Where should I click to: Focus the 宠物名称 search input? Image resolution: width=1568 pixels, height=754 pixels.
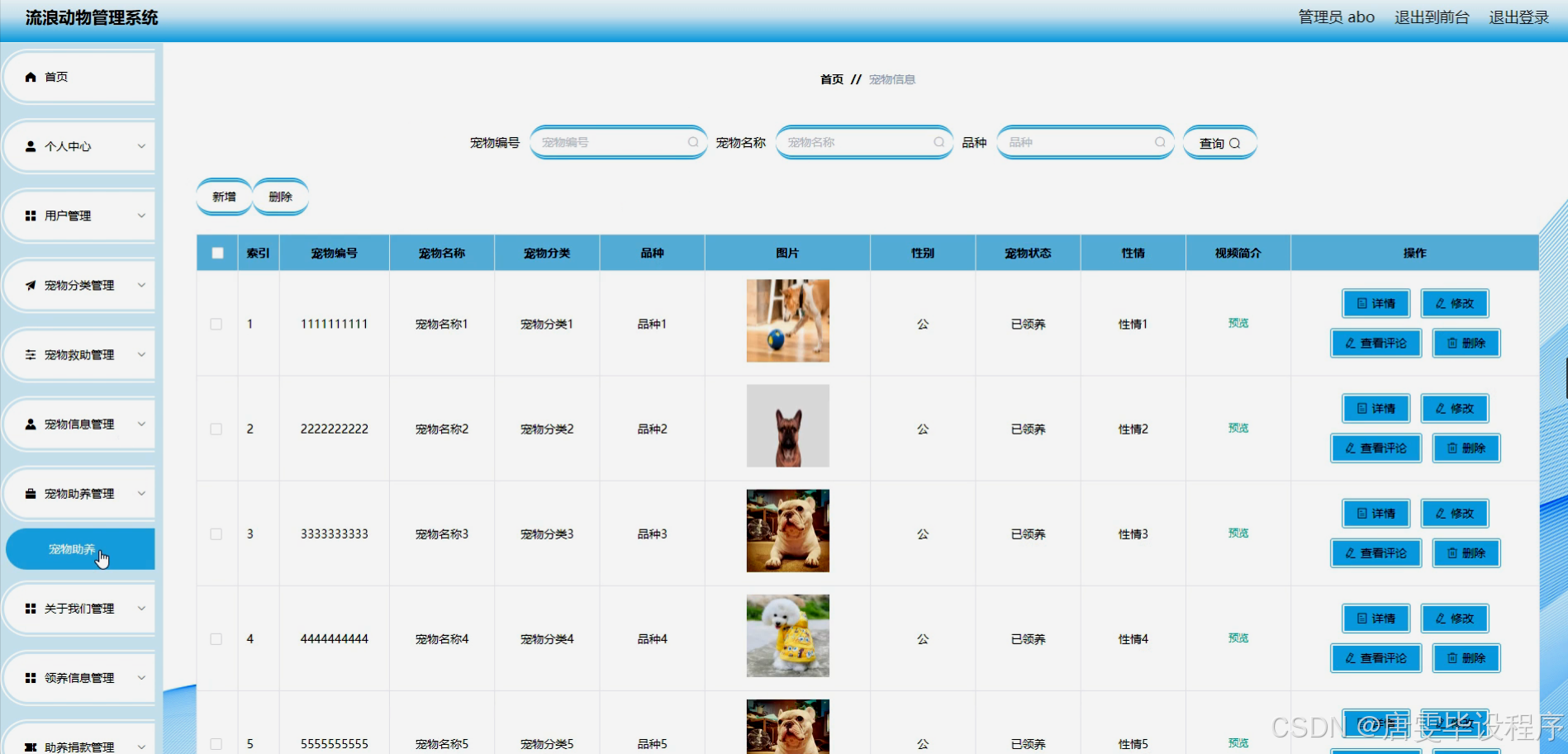(x=864, y=142)
